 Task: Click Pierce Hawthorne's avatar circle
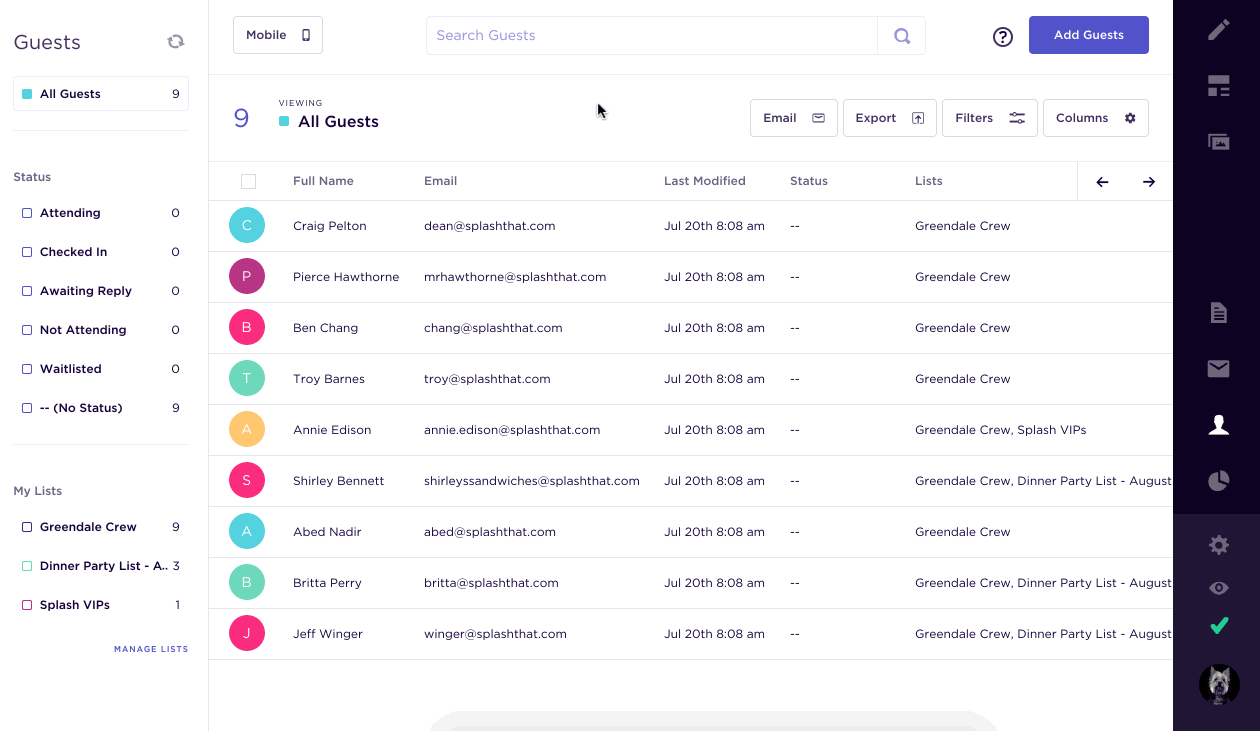point(247,277)
